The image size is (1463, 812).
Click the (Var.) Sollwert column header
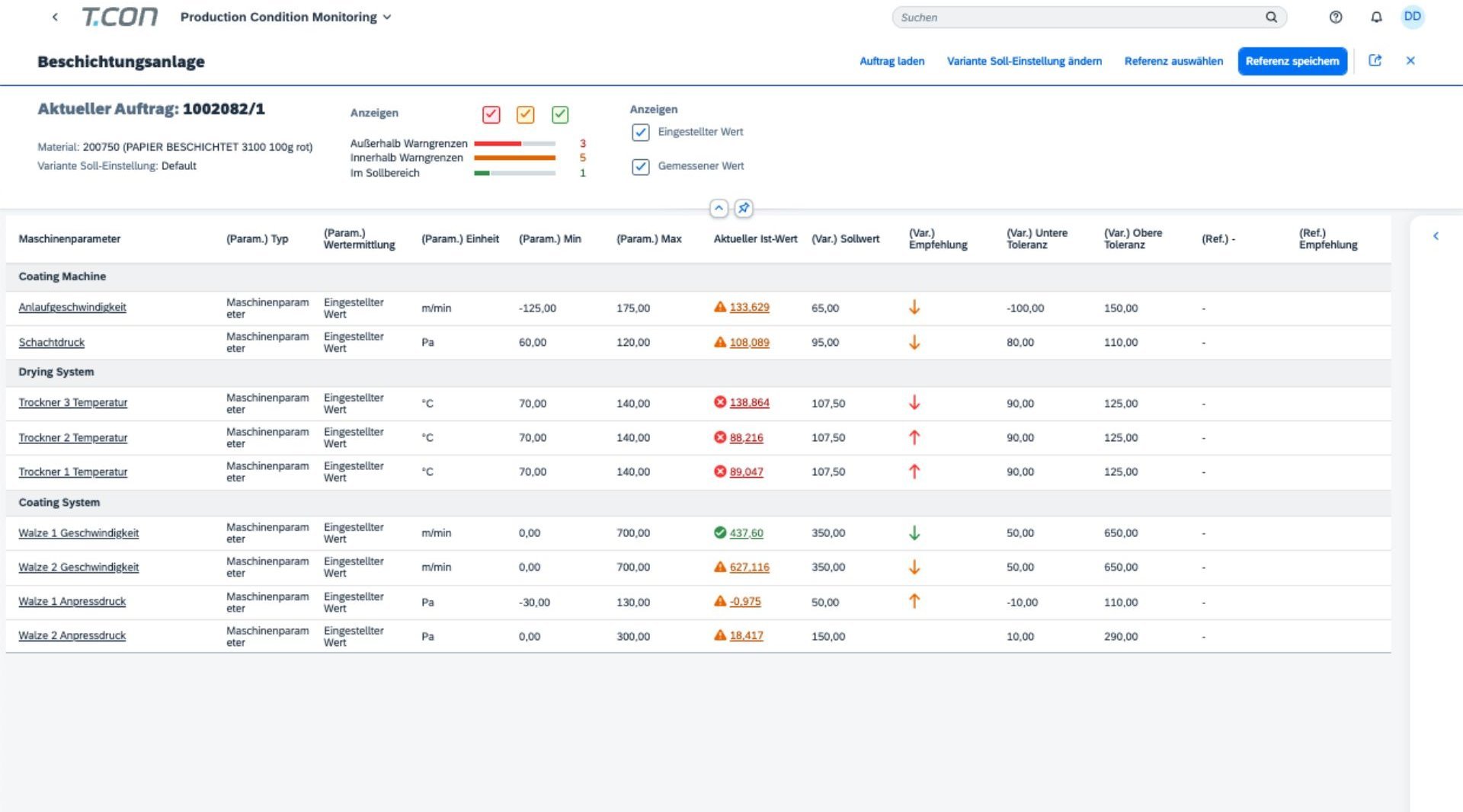click(845, 239)
